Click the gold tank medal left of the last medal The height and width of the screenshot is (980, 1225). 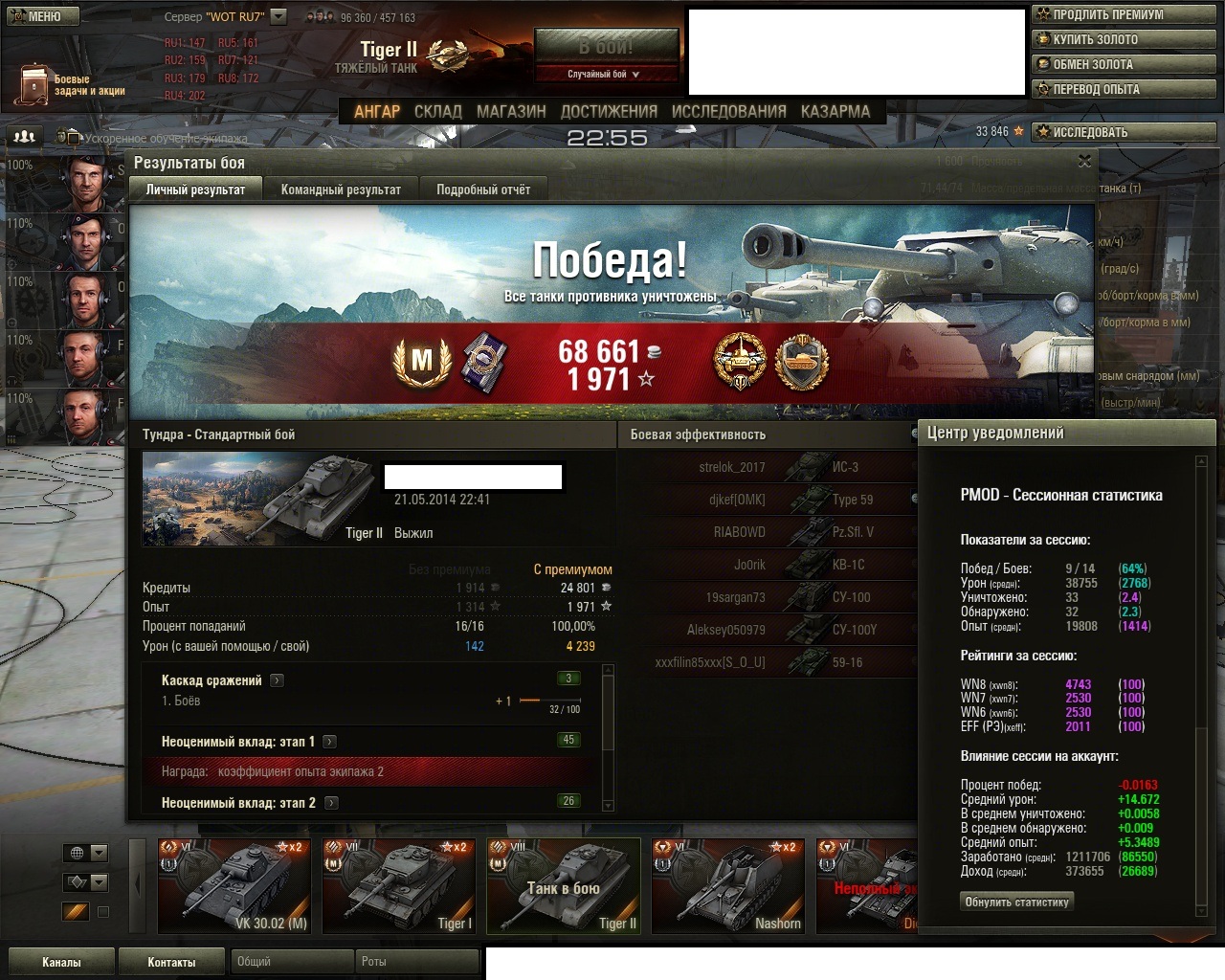pos(740,362)
